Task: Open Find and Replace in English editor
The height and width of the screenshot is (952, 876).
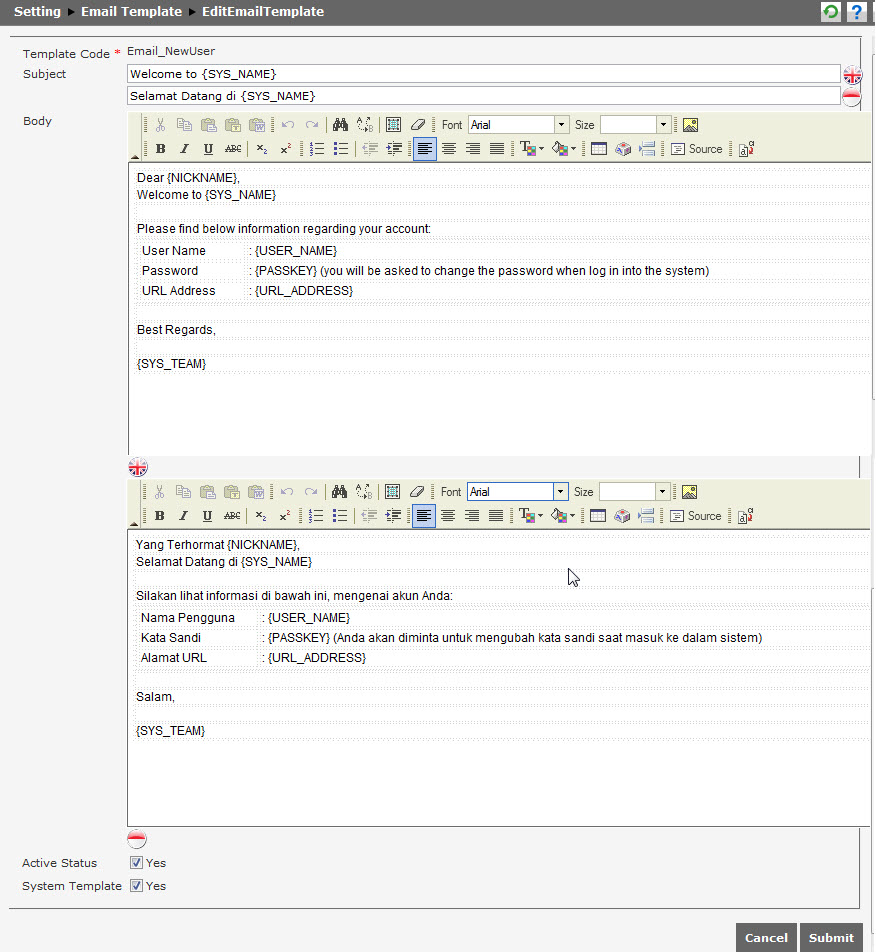Action: click(340, 124)
